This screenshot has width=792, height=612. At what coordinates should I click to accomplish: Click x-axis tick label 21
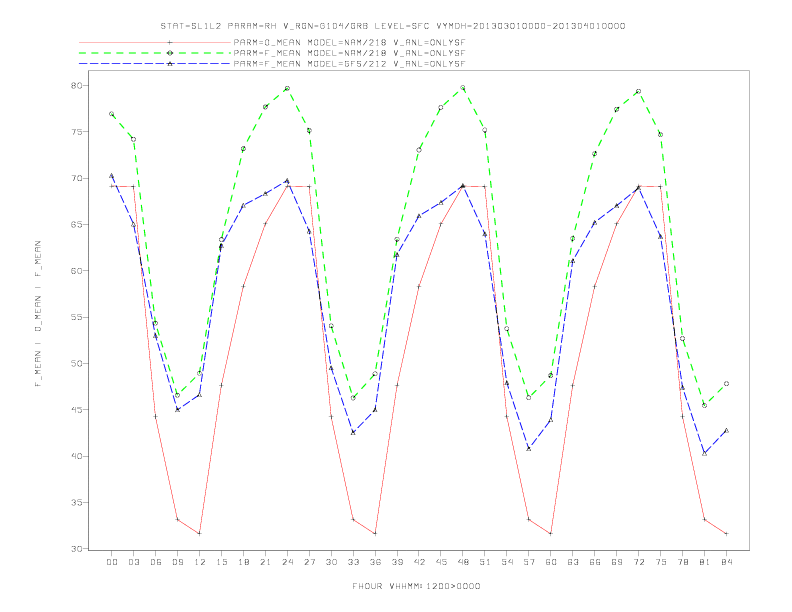(x=265, y=562)
